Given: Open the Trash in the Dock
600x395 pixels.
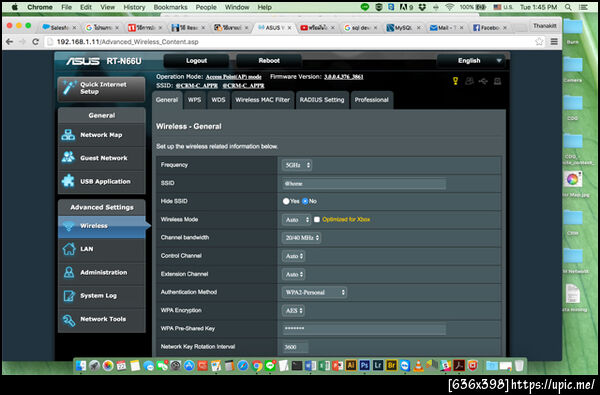Looking at the screenshot, I should [519, 366].
